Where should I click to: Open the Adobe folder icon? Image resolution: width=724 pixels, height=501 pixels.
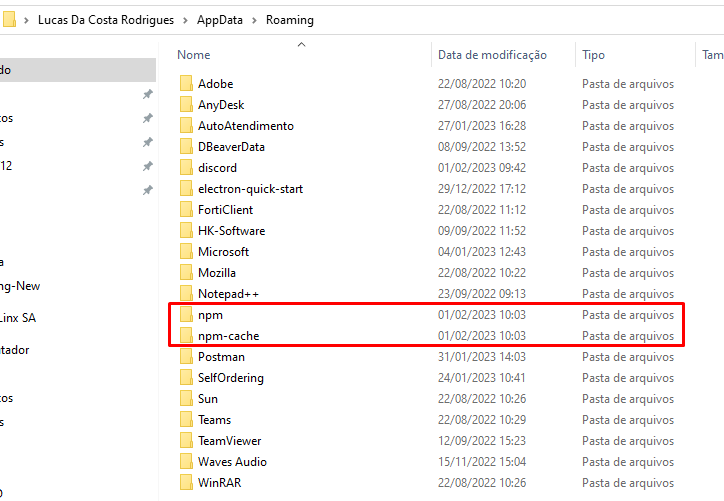[186, 84]
